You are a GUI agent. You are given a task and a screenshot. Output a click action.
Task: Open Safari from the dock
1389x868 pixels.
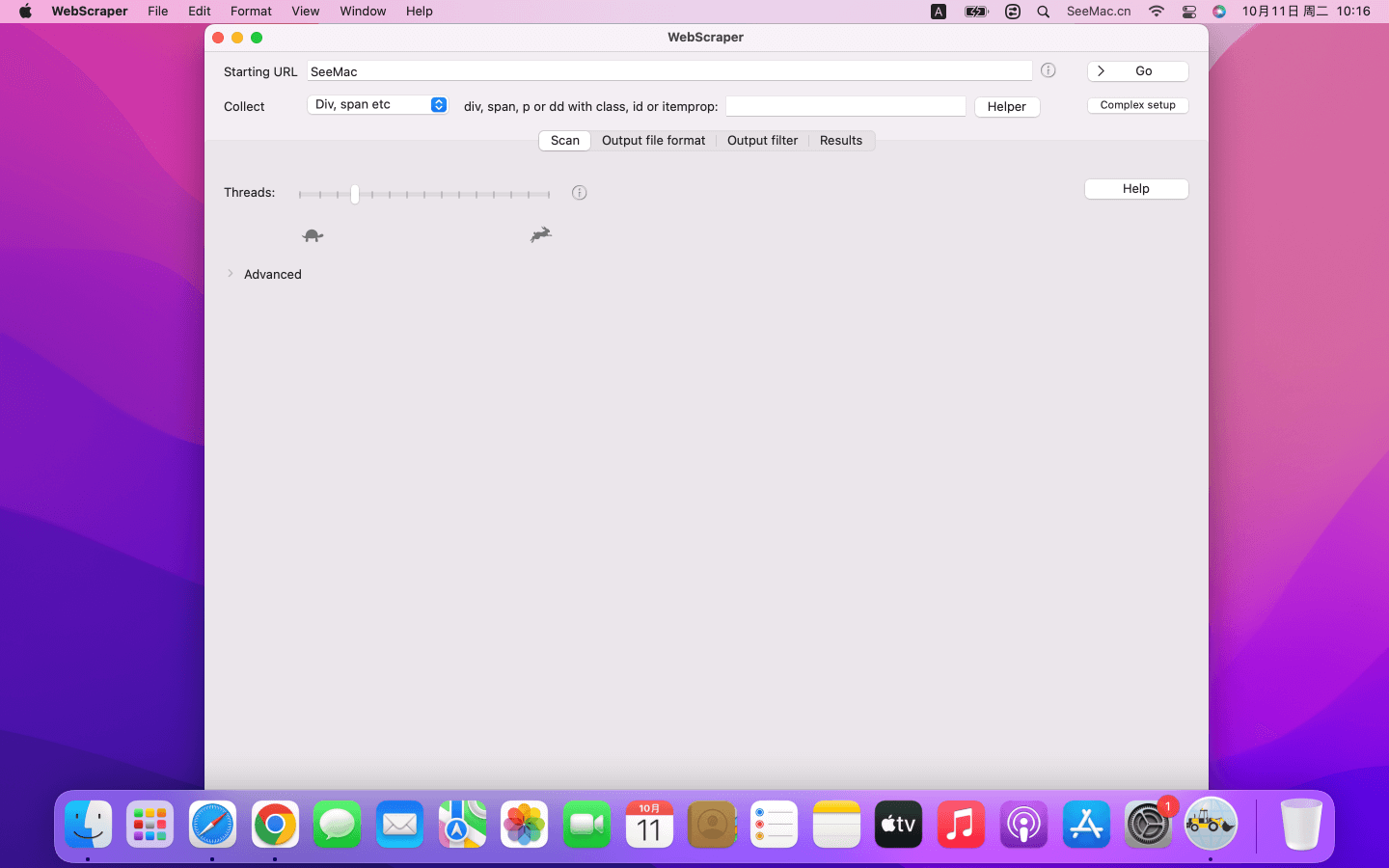tap(212, 825)
